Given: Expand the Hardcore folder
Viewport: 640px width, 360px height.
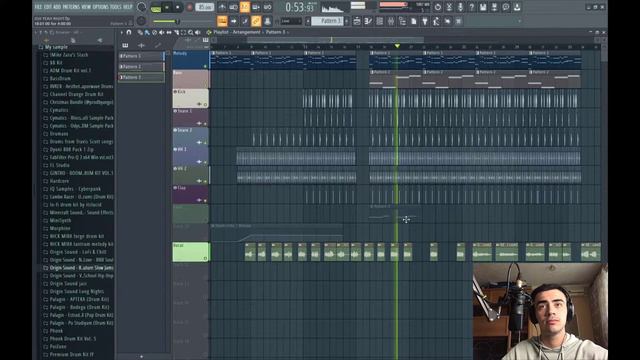Looking at the screenshot, I should (x=59, y=181).
